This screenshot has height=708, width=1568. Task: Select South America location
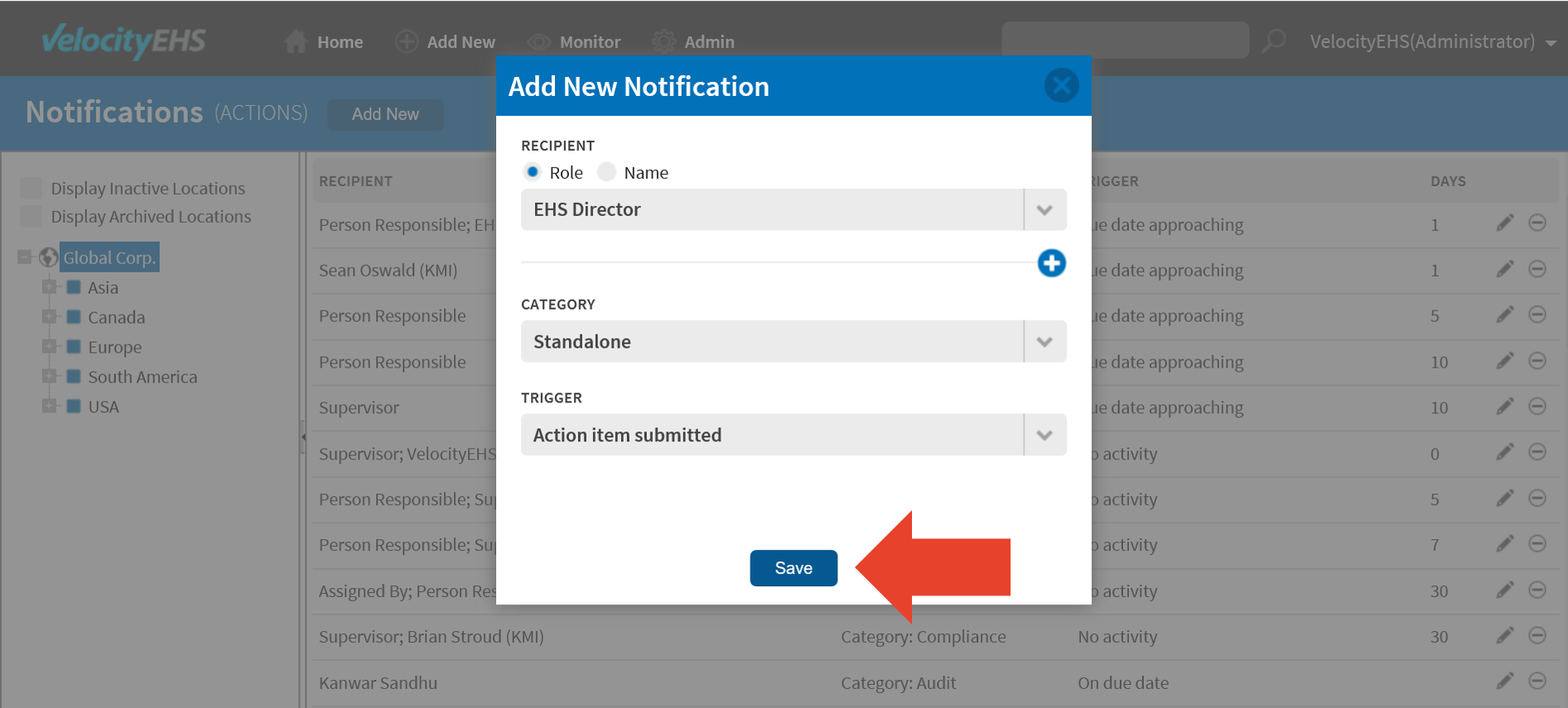pyautogui.click(x=142, y=377)
